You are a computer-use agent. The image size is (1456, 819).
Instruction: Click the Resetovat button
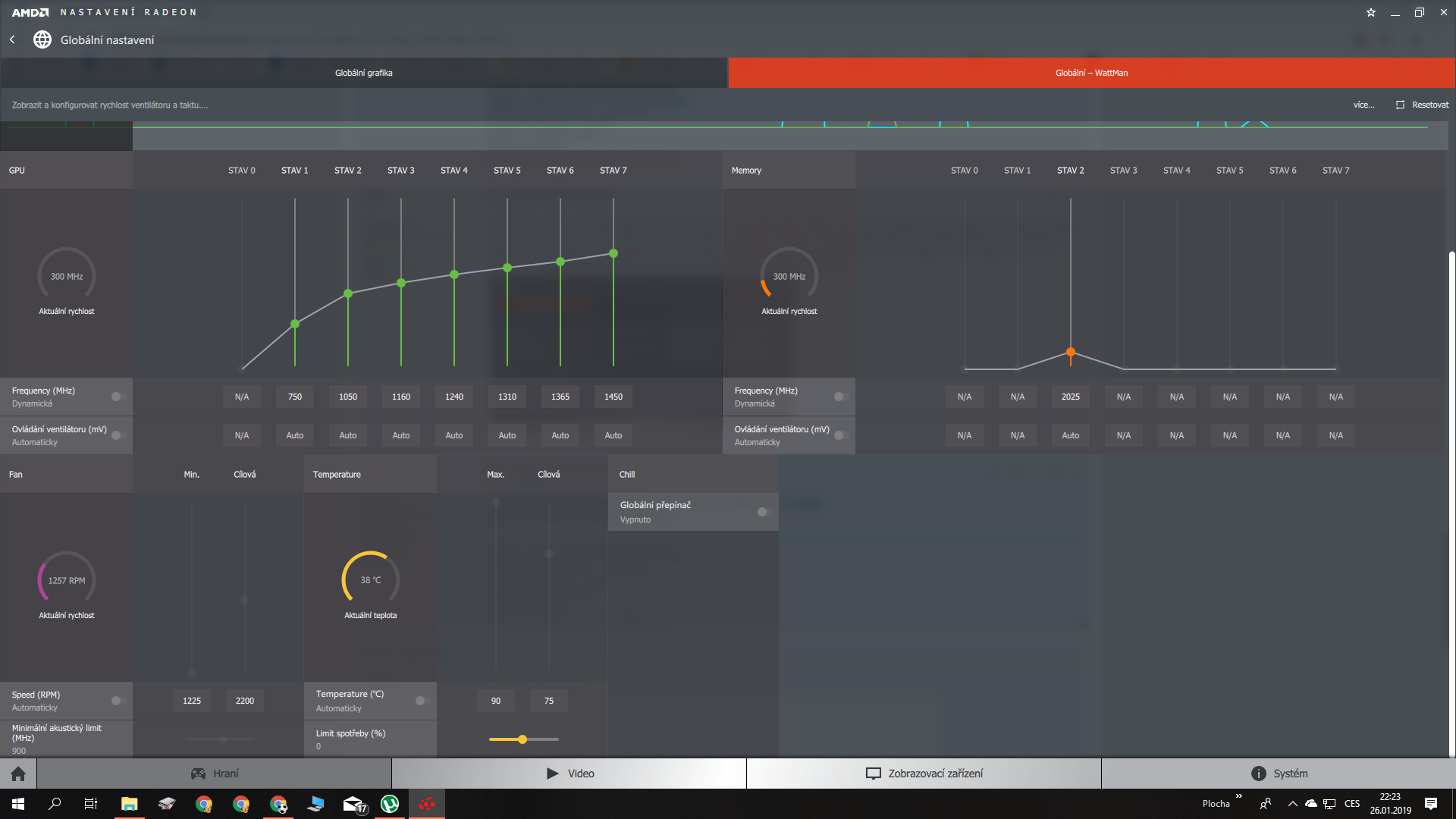tap(1423, 105)
